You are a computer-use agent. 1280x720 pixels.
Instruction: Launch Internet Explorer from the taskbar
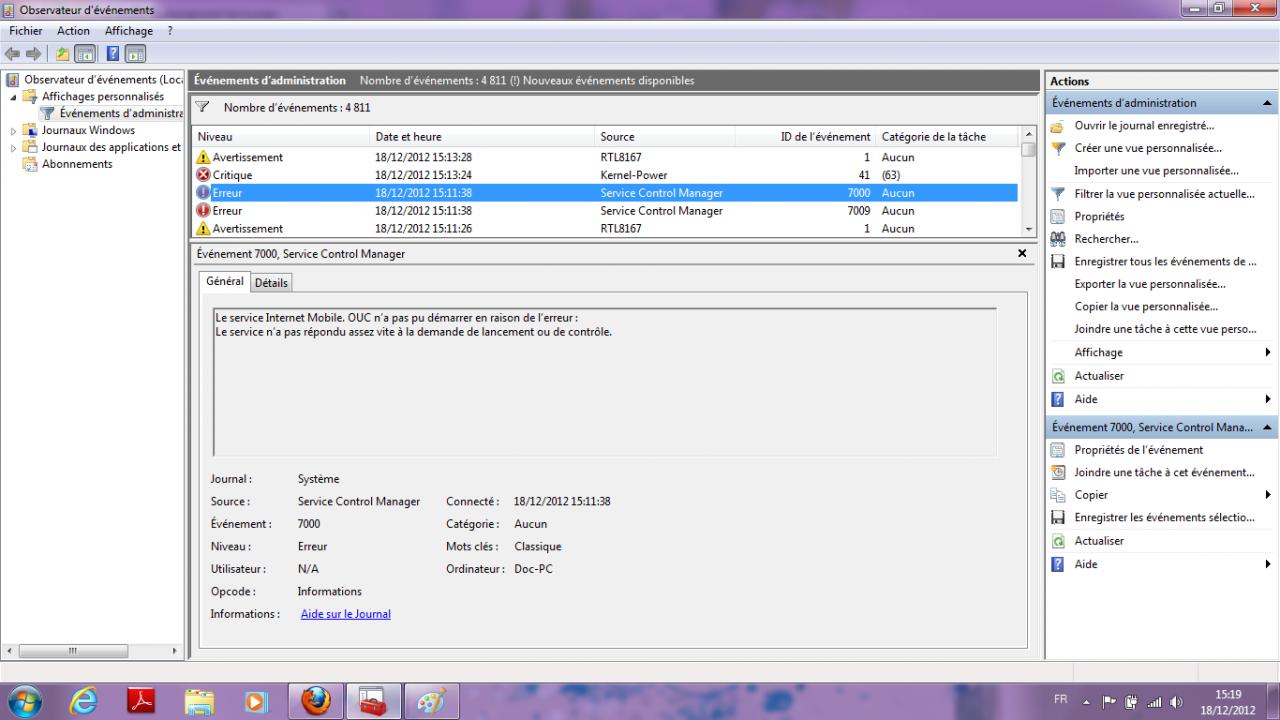84,701
